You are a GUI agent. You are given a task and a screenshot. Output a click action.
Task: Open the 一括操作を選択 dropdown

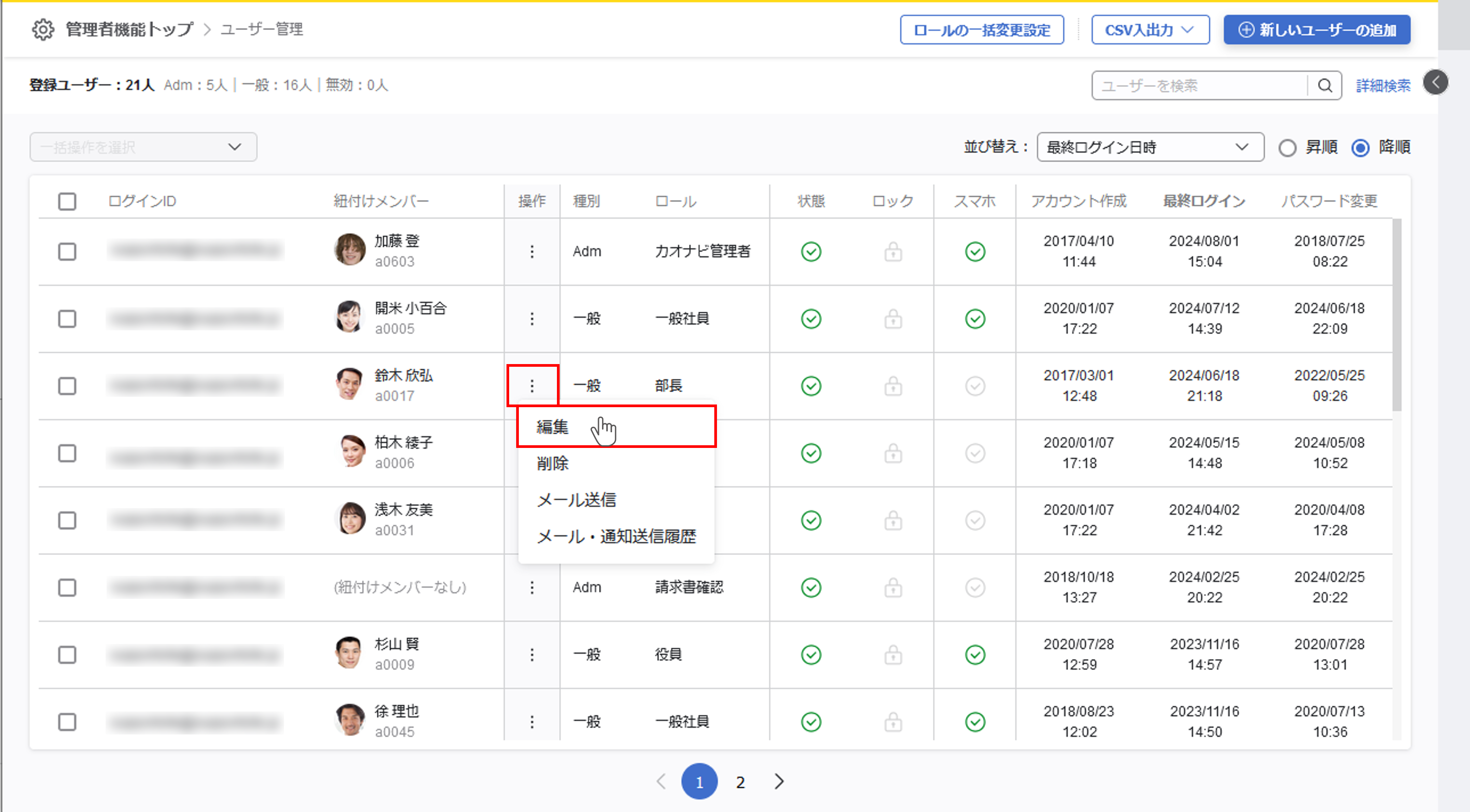pos(143,147)
